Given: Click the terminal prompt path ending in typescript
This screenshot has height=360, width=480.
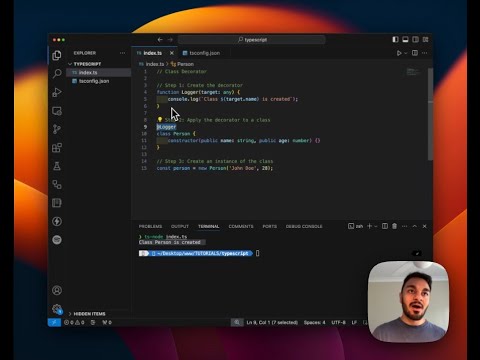Looking at the screenshot, I should click(202, 253).
